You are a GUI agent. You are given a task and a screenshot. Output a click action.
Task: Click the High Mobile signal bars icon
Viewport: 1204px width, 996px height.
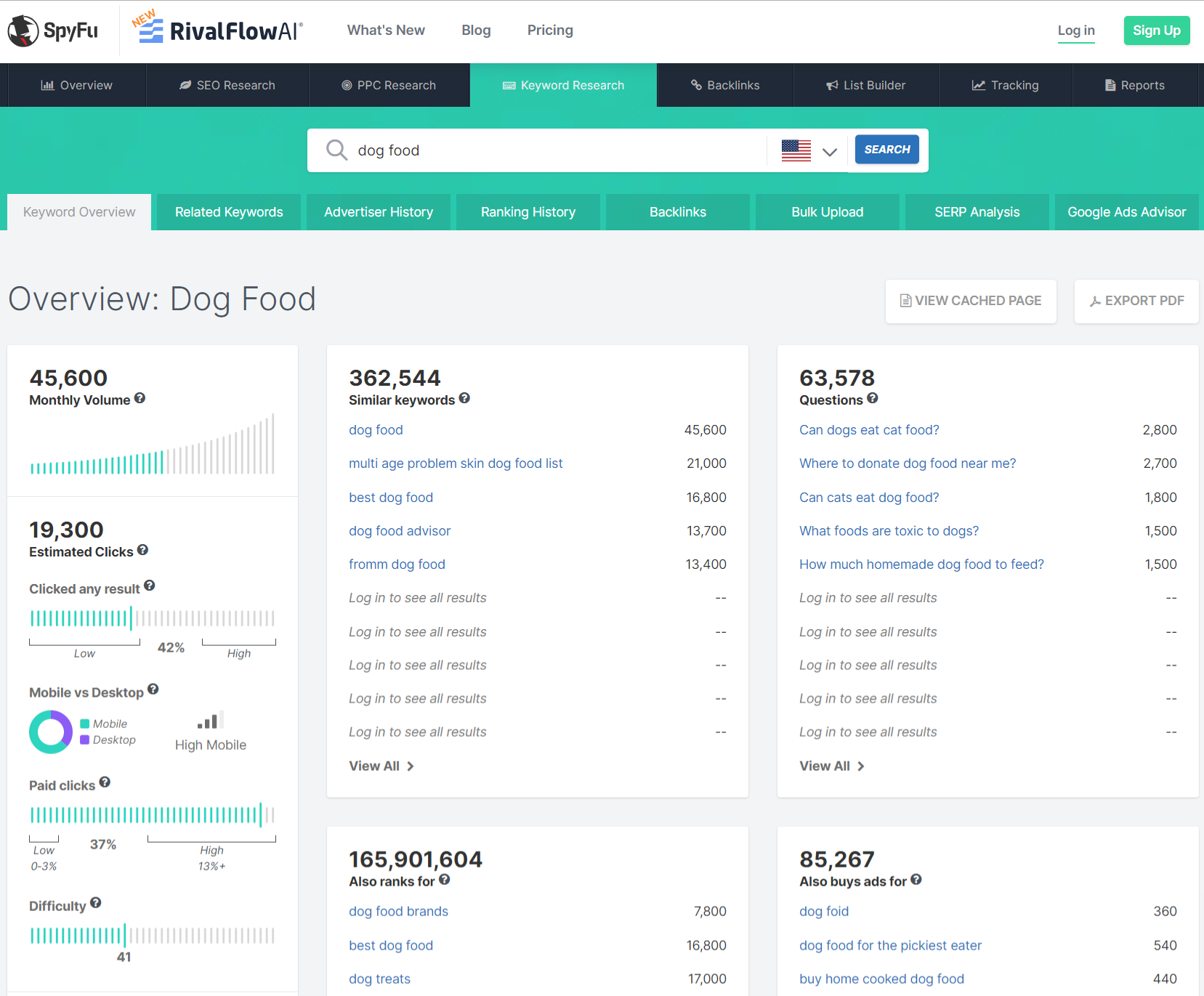pos(210,720)
